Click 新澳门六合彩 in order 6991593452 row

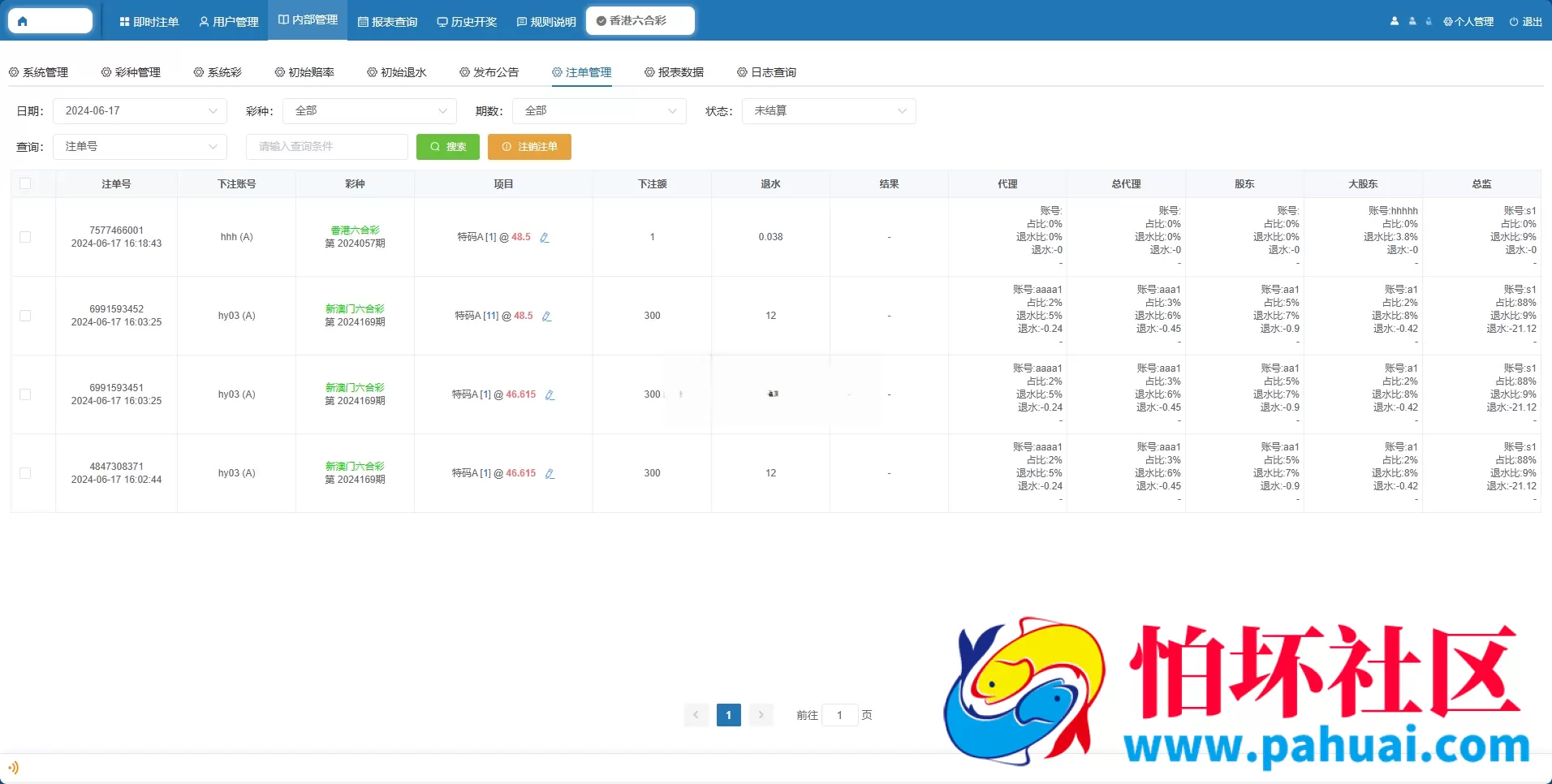click(x=355, y=309)
